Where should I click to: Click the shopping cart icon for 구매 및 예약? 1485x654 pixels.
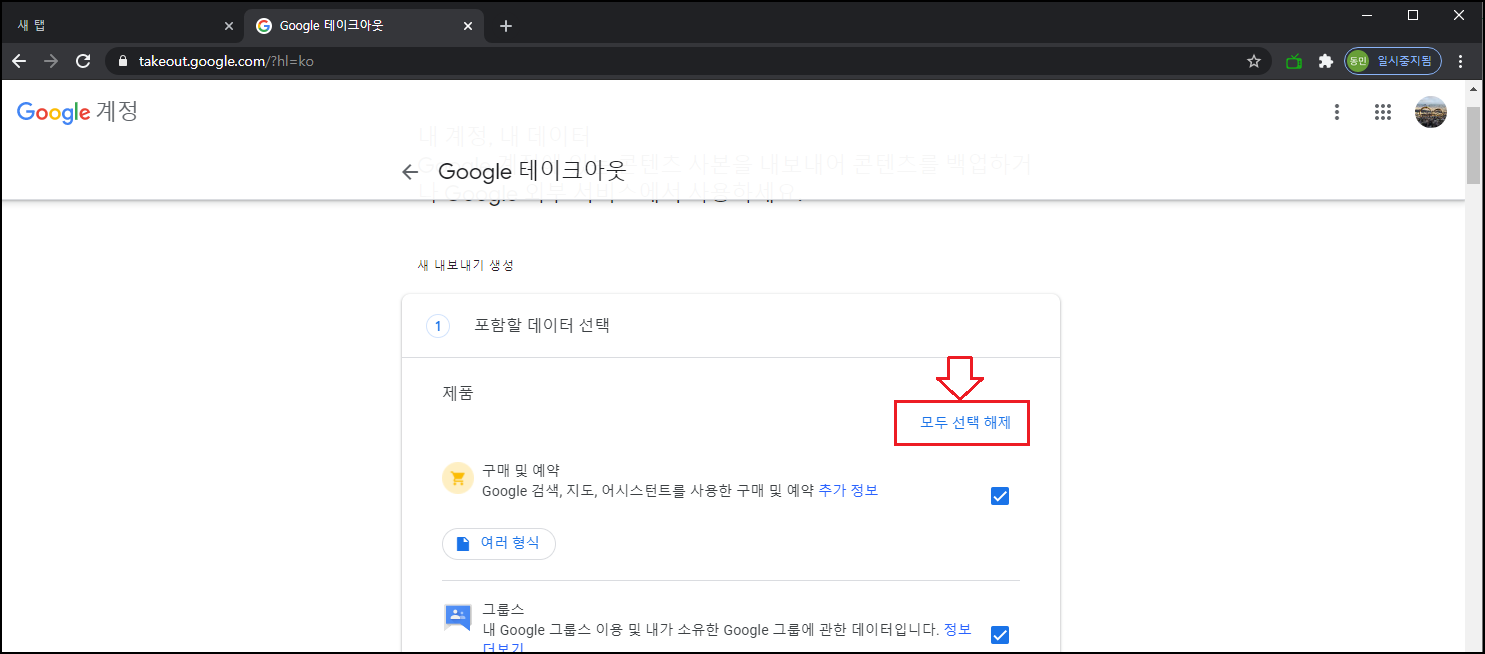[x=458, y=479]
